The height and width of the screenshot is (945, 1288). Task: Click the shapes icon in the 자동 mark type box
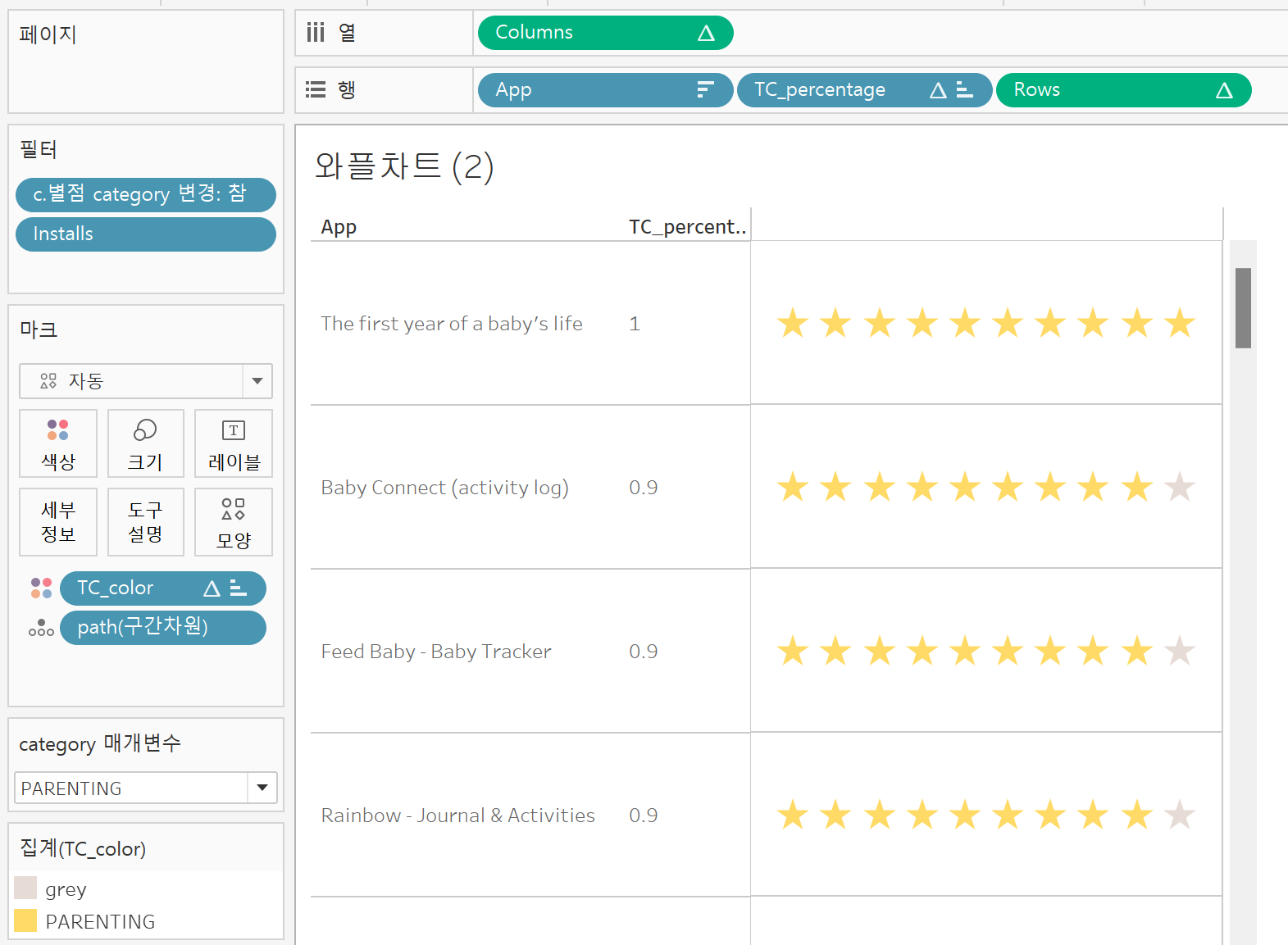pos(48,381)
